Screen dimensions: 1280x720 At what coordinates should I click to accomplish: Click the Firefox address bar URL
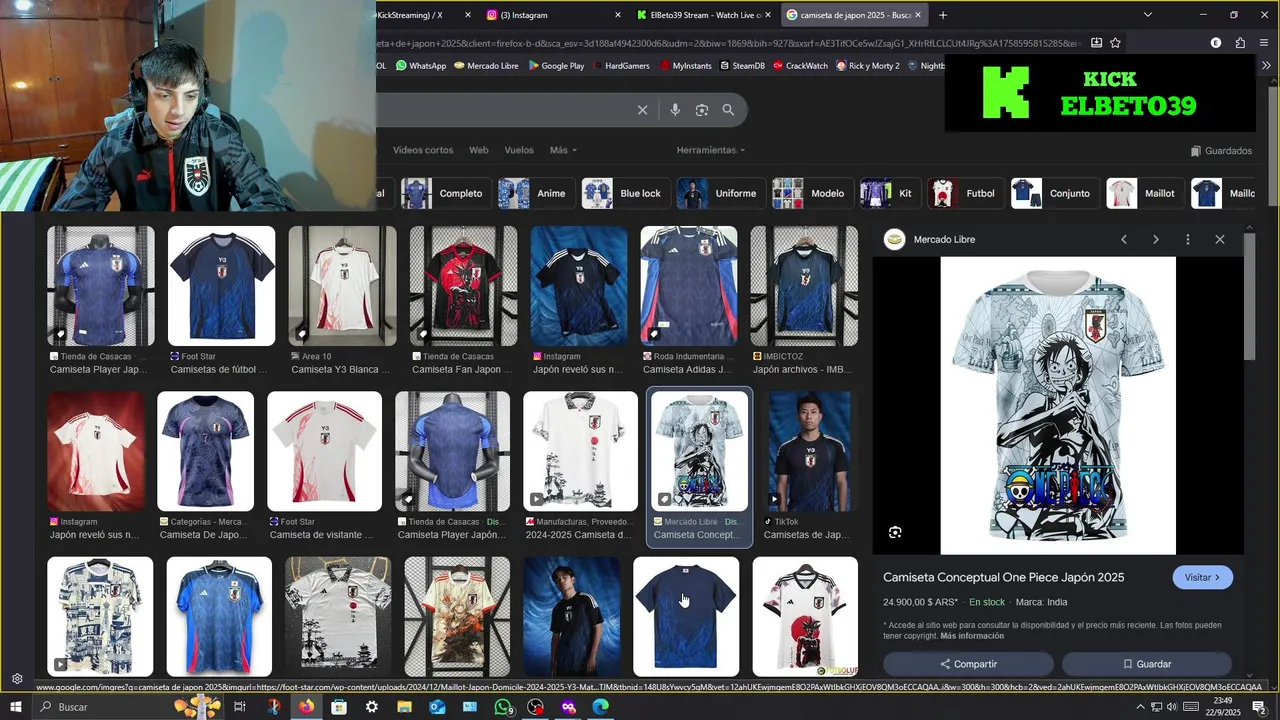730,43
